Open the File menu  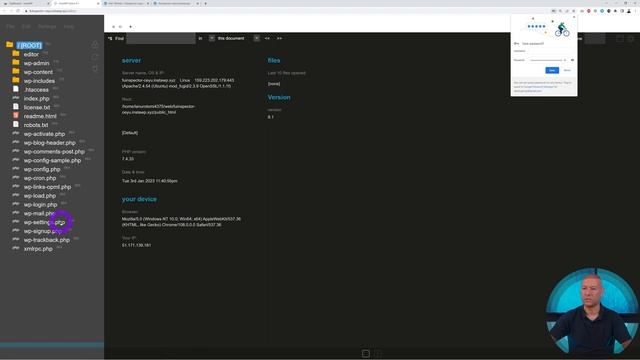[x=11, y=27]
